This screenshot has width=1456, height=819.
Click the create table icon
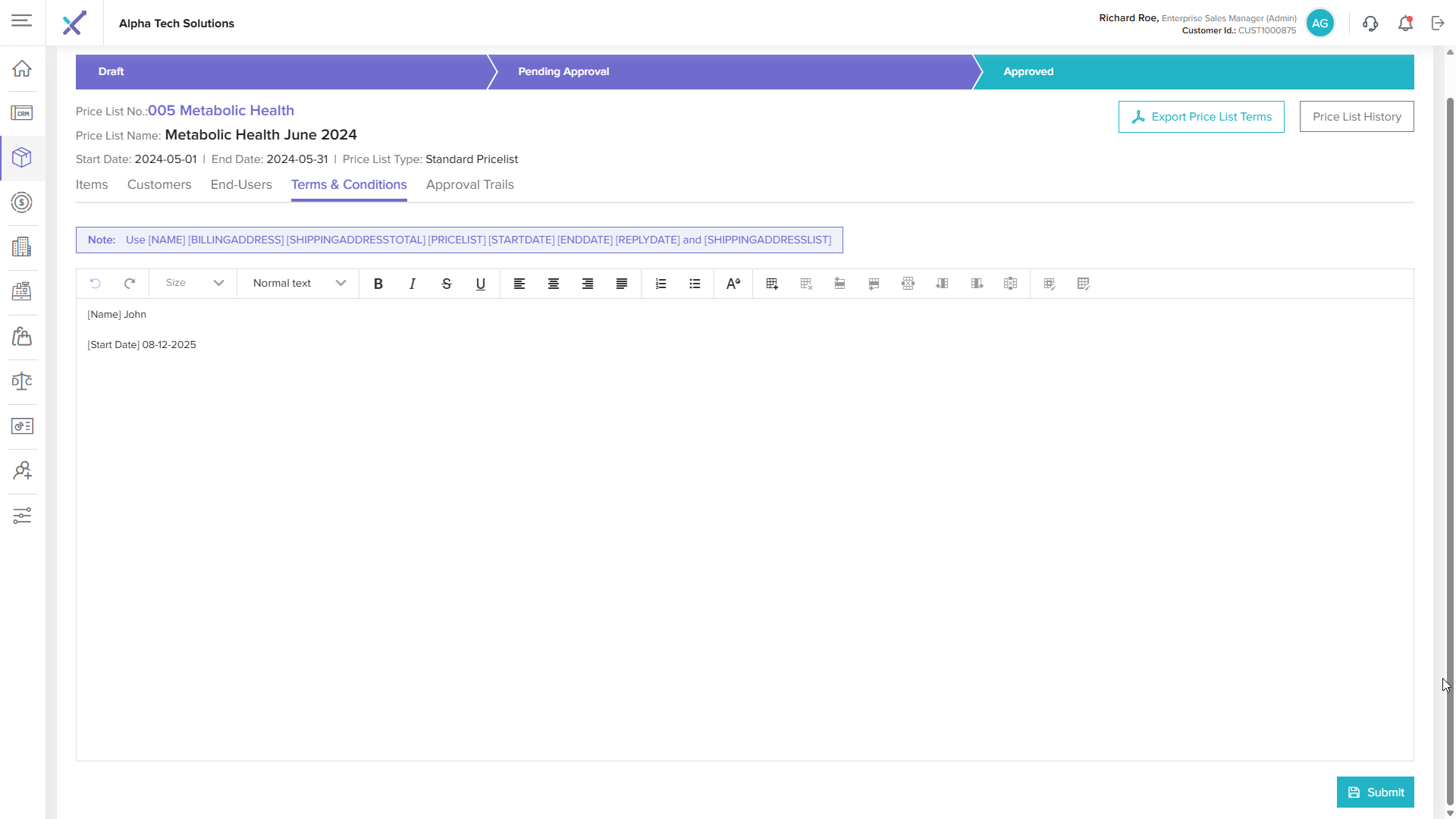(772, 284)
